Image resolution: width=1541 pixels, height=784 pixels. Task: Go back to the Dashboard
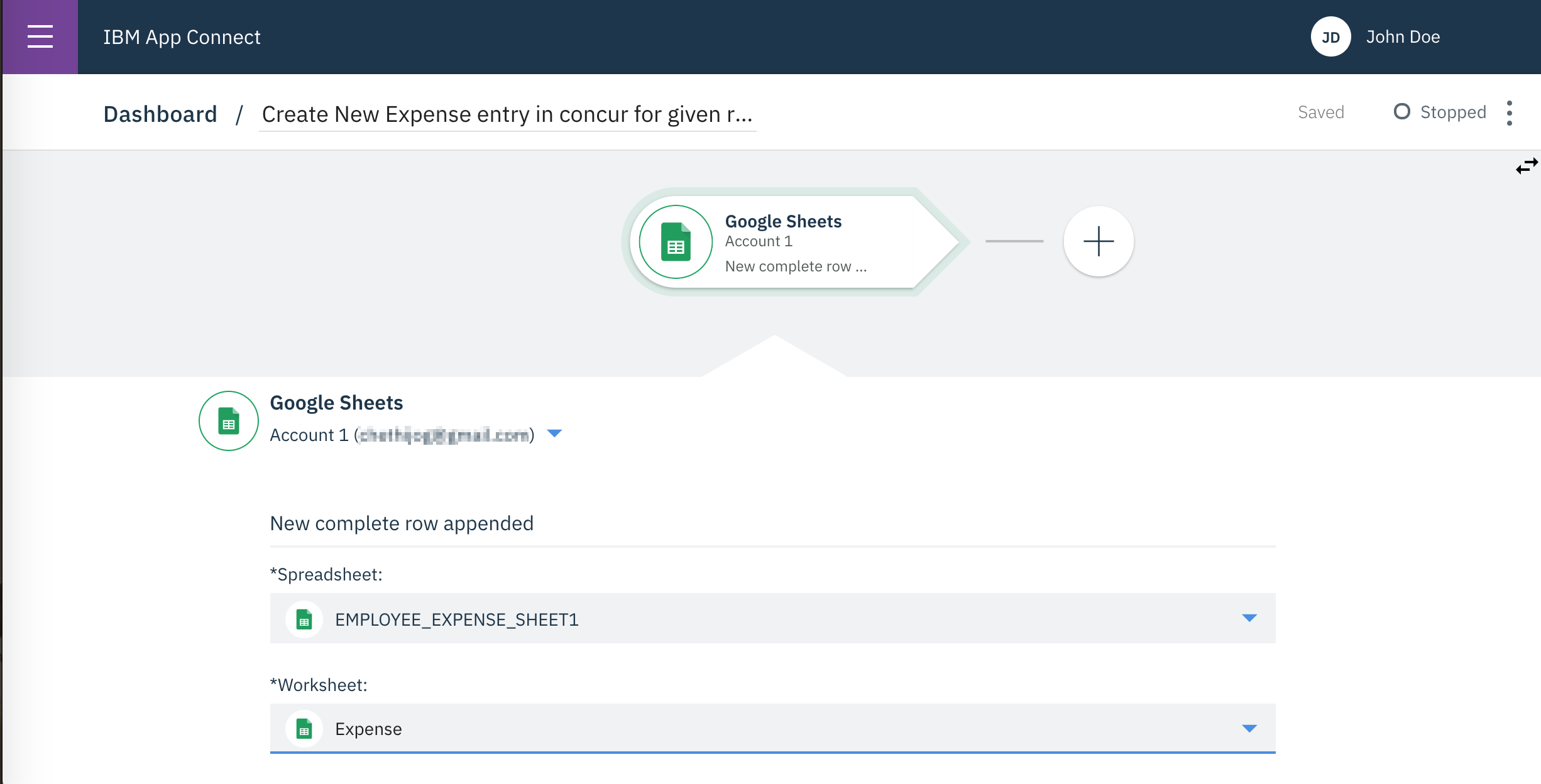pos(160,114)
